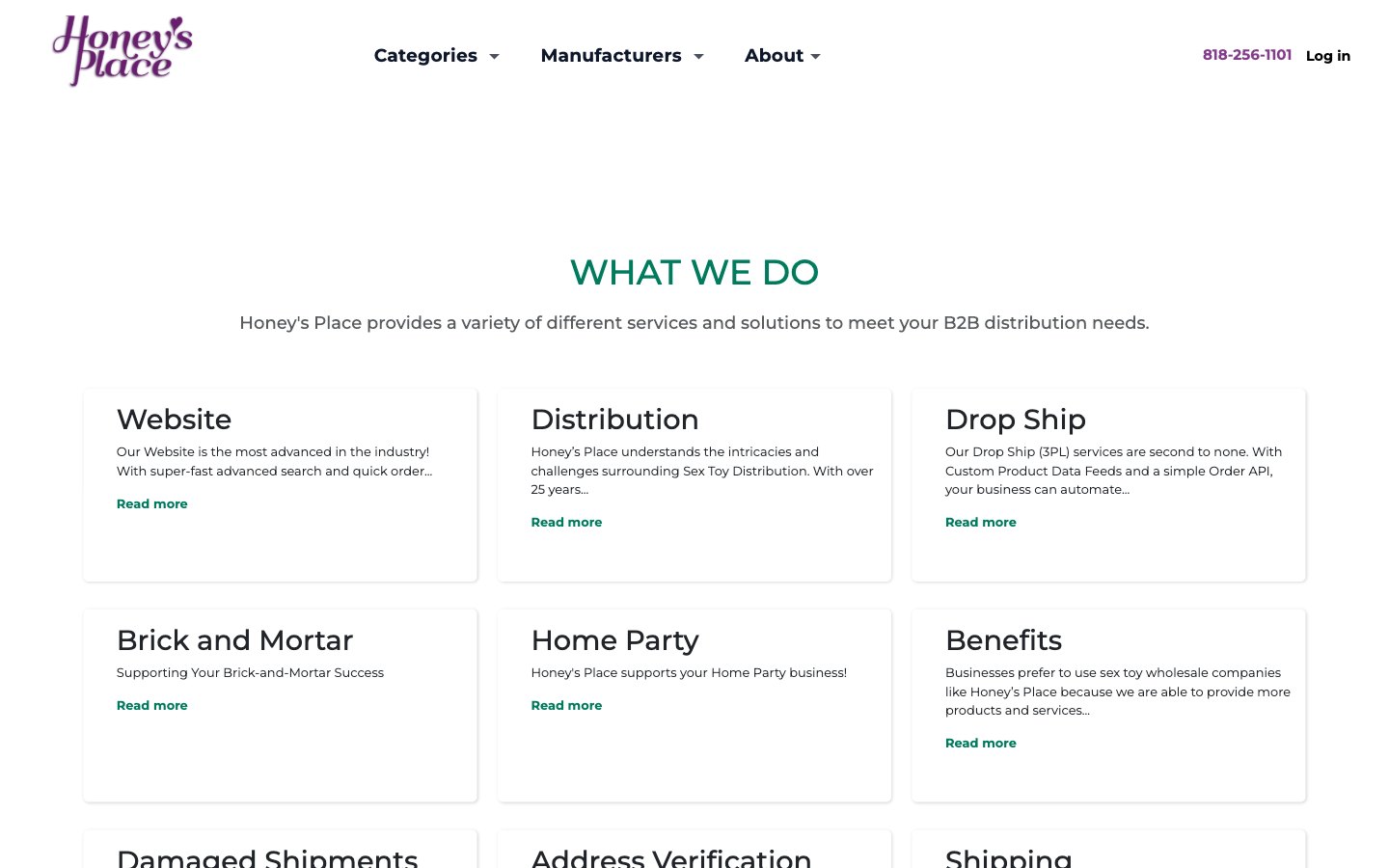
Task: Read more about Website service
Action: click(x=151, y=503)
